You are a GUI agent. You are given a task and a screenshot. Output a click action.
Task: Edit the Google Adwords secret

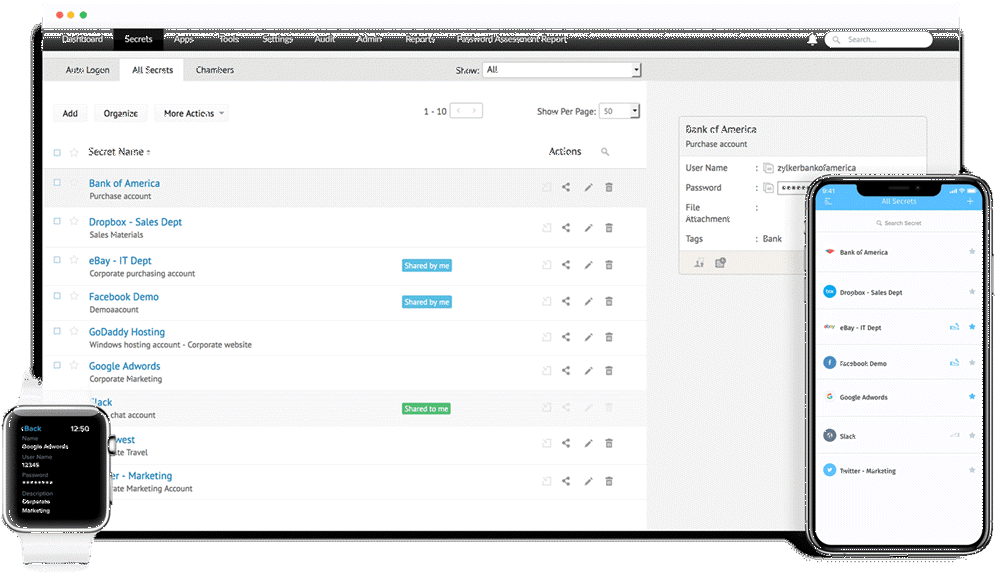point(588,370)
